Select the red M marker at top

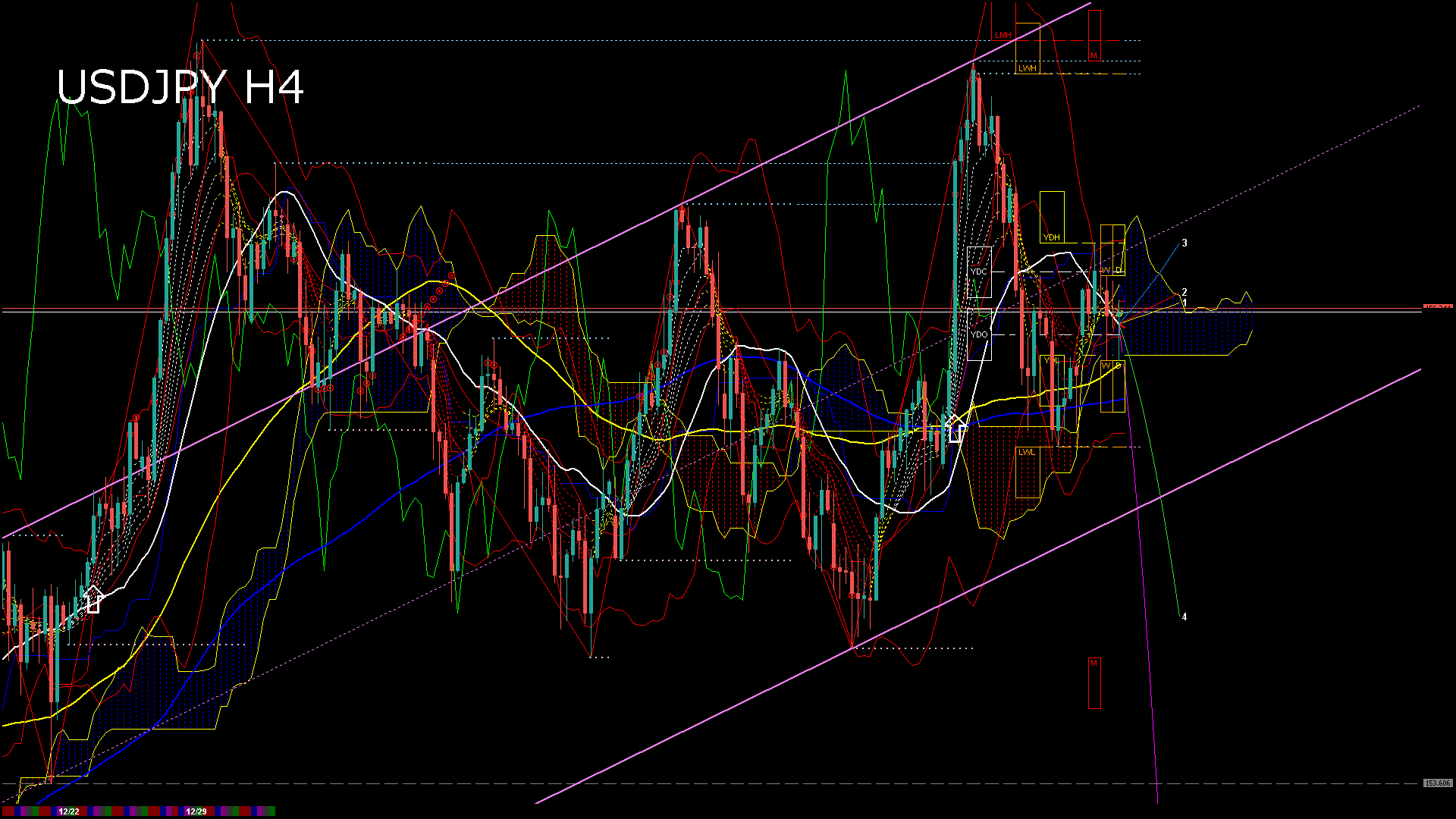pos(1094,55)
